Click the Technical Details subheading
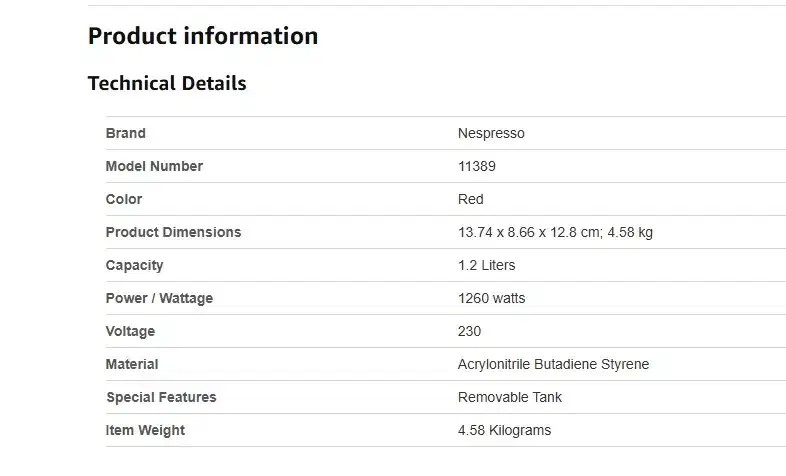The width and height of the screenshot is (786, 476). click(167, 83)
